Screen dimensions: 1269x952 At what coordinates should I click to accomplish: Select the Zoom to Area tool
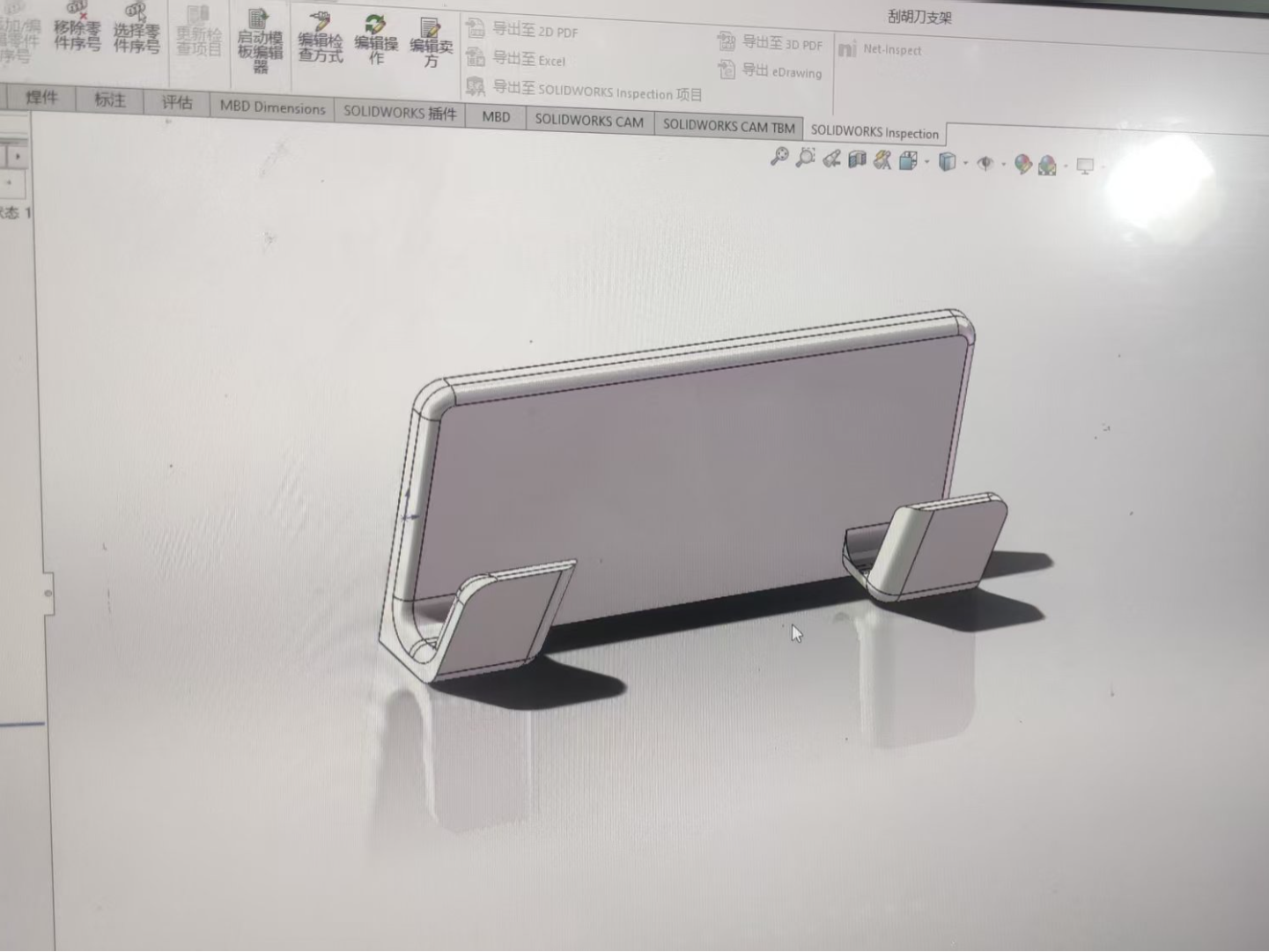click(x=805, y=158)
